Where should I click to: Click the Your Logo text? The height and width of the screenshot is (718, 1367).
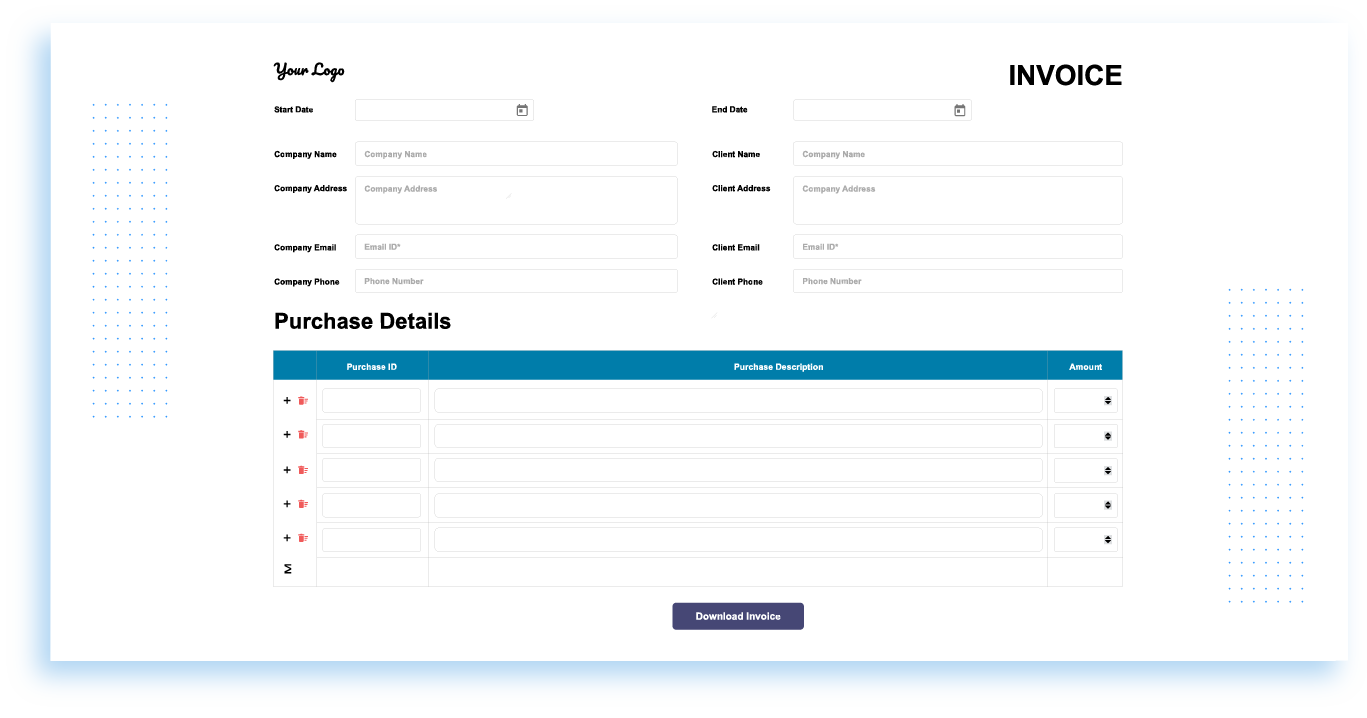pos(310,70)
